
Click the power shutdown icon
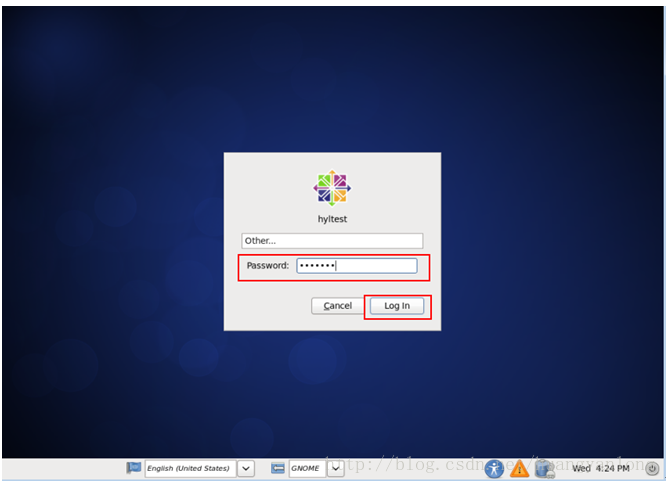tap(652, 468)
